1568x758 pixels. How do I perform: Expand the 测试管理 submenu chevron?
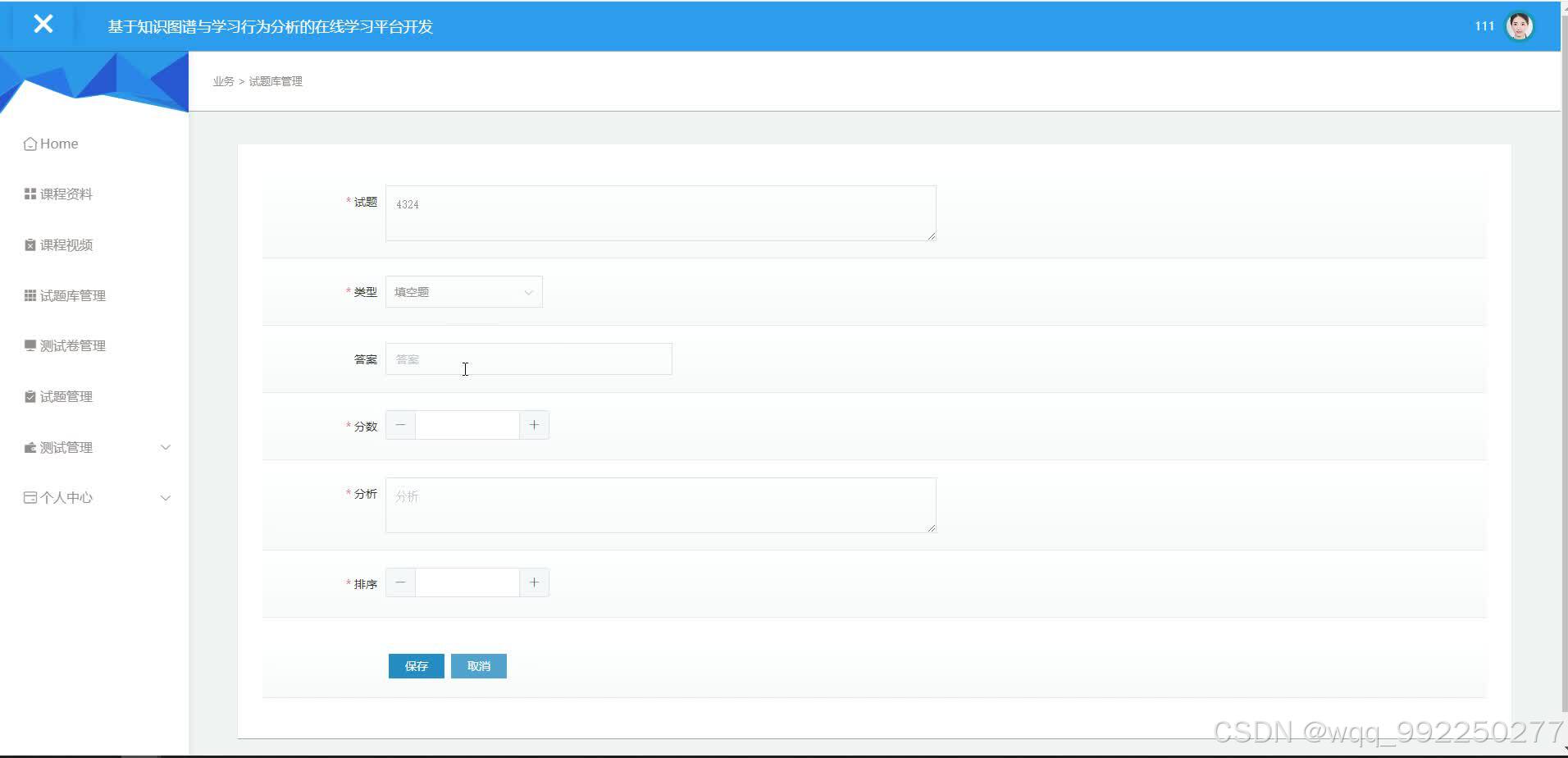click(166, 447)
